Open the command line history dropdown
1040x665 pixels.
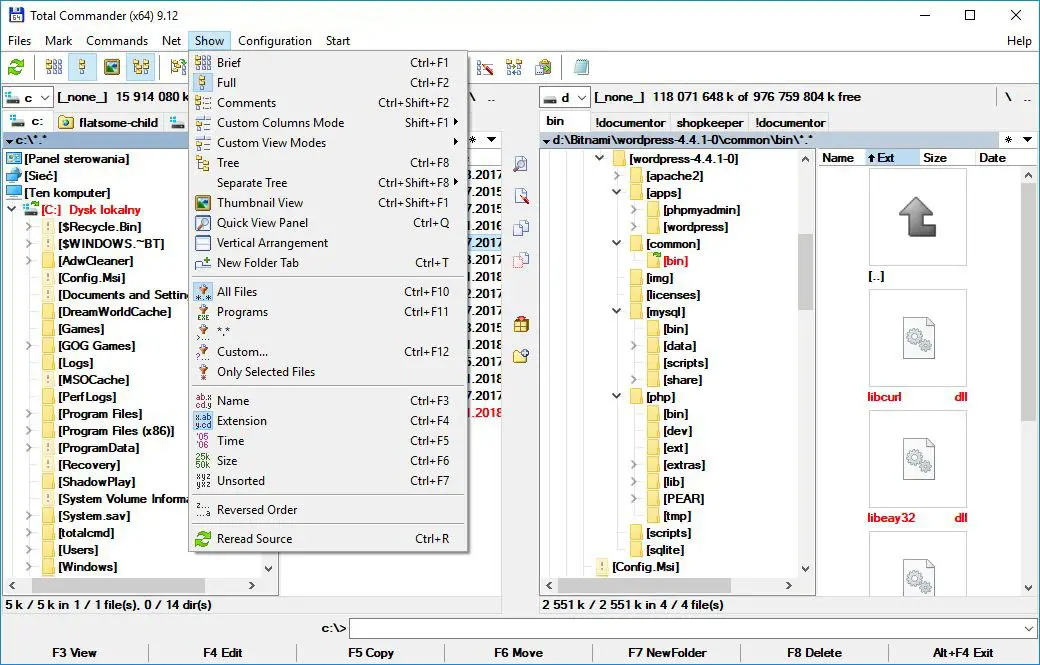pos(1028,629)
